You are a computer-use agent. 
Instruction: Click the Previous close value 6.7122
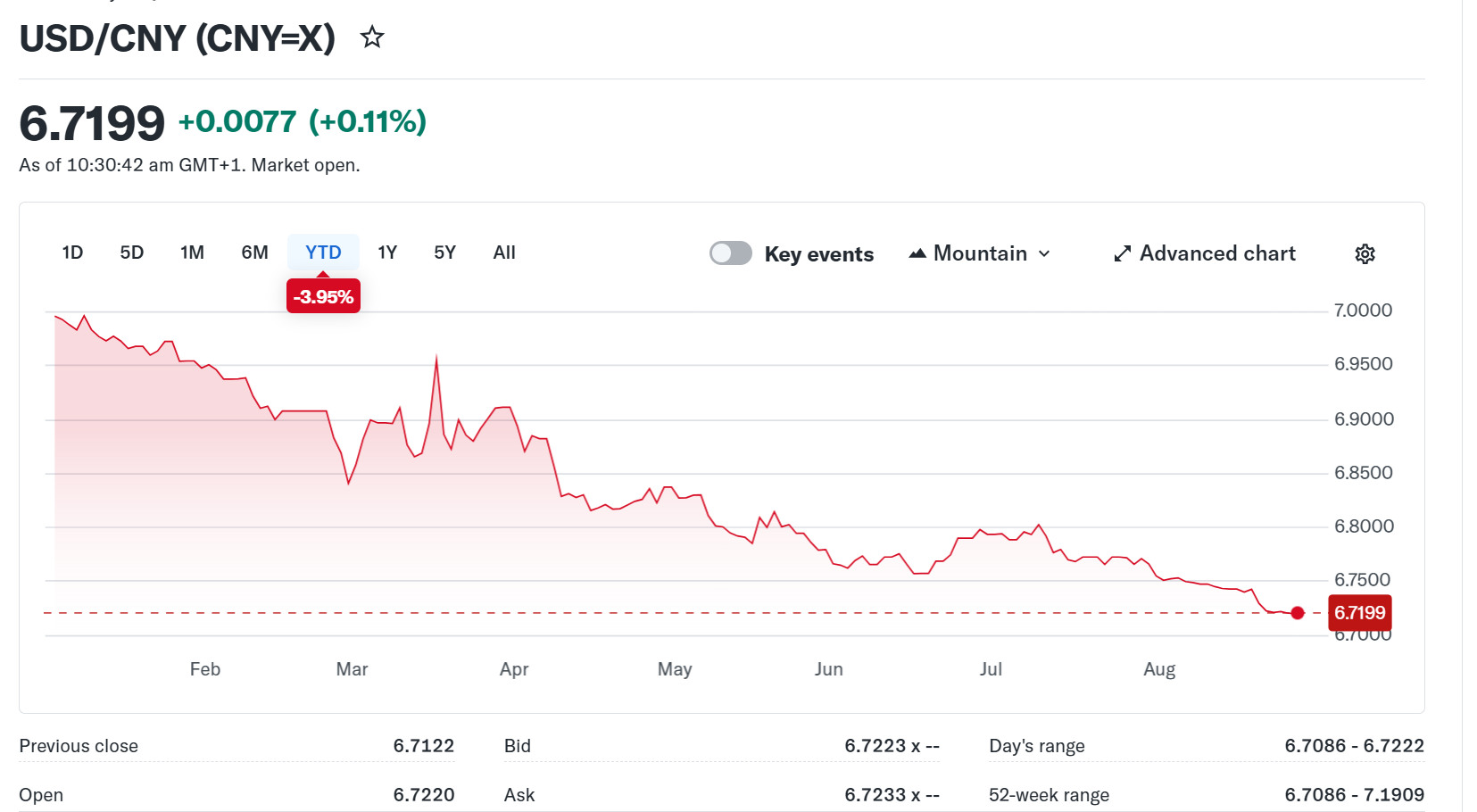424,746
